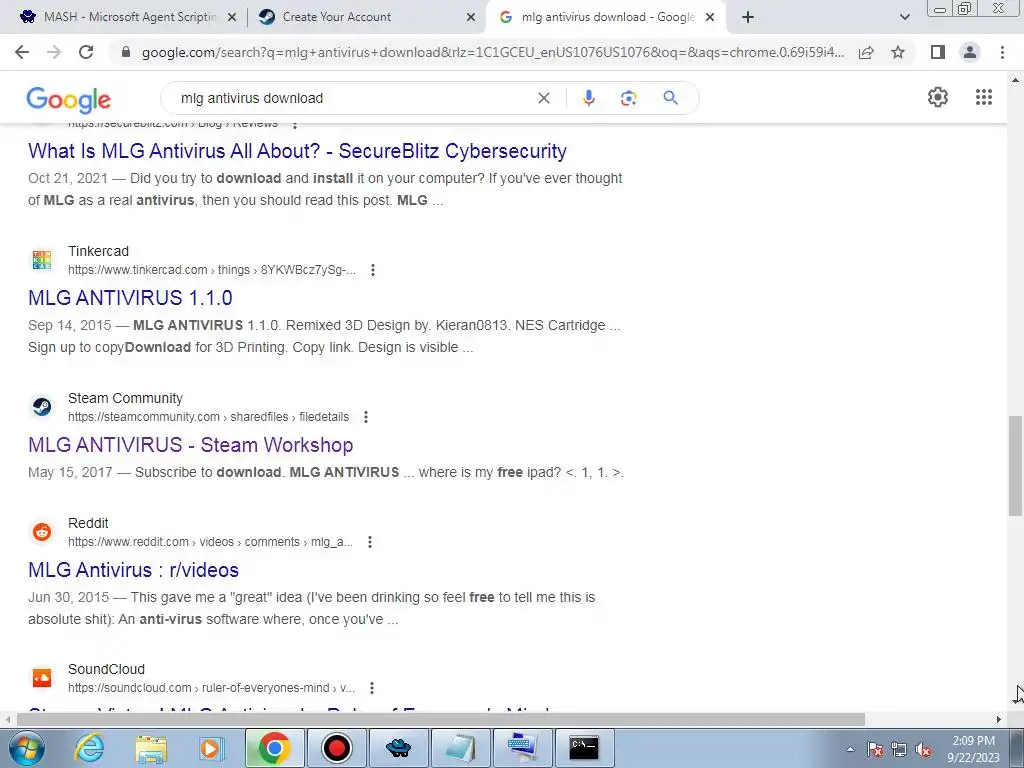
Task: Click the muted volume tray icon
Action: (x=923, y=749)
